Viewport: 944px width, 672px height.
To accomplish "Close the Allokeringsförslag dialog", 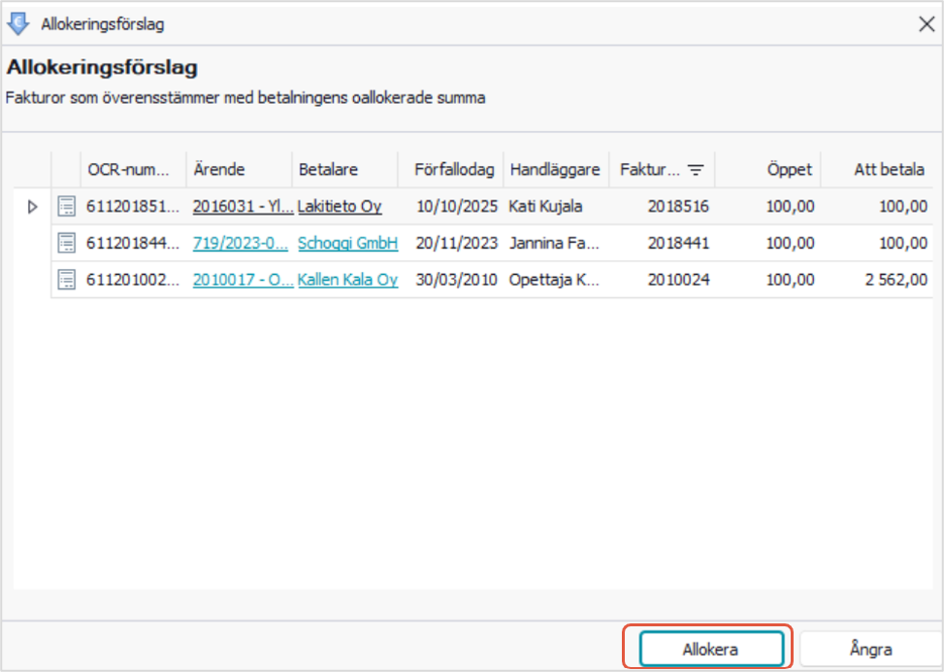I will (x=927, y=24).
